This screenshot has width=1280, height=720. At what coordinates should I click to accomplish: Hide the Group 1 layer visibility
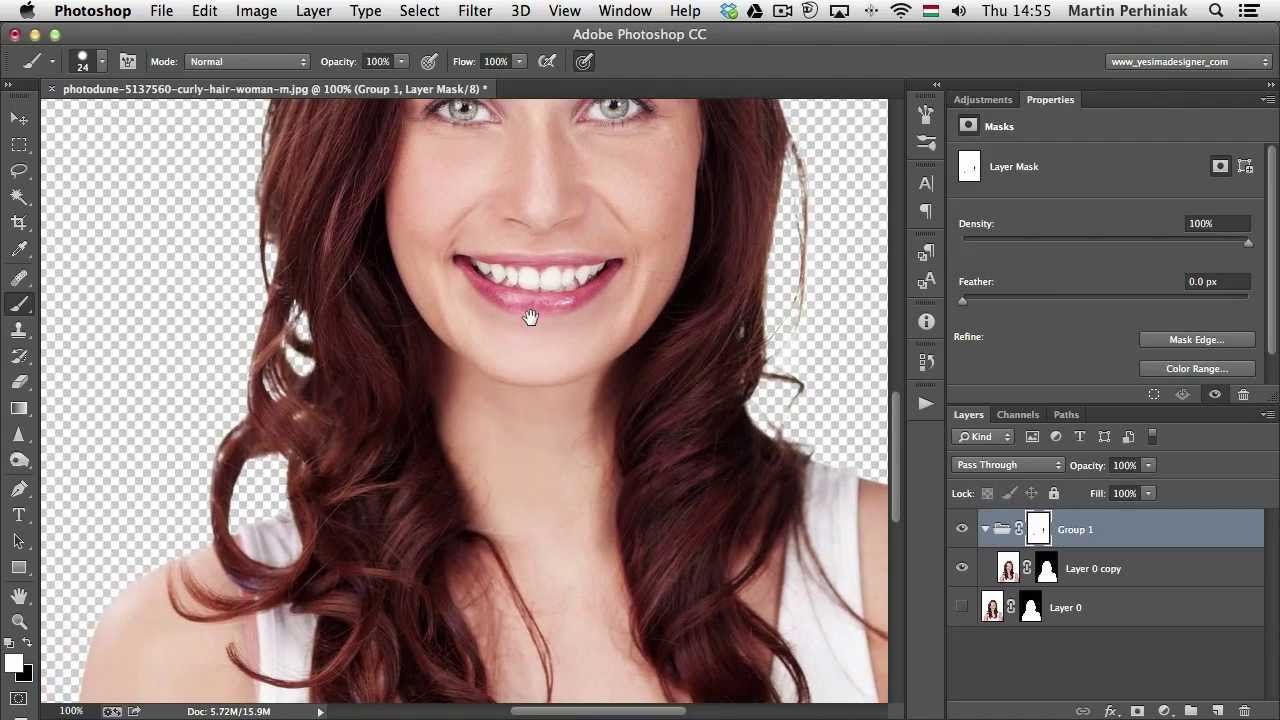[x=962, y=529]
